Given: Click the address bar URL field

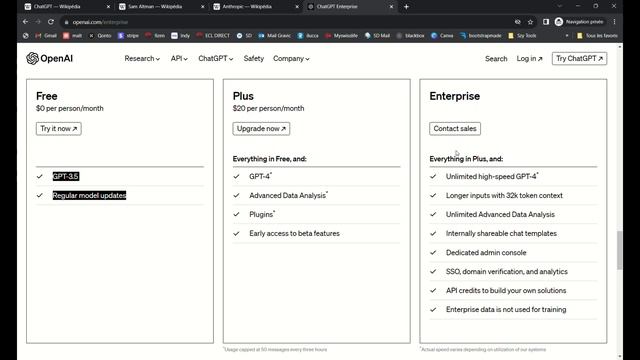Looking at the screenshot, I should pyautogui.click(x=286, y=22).
